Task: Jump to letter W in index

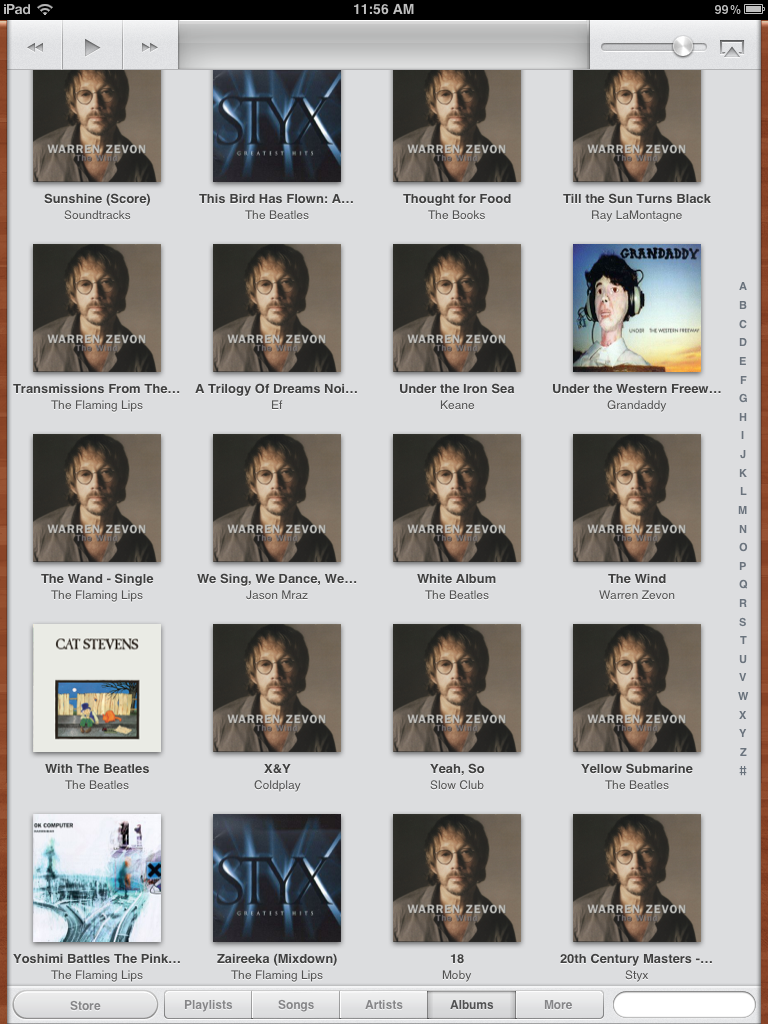Action: point(743,696)
